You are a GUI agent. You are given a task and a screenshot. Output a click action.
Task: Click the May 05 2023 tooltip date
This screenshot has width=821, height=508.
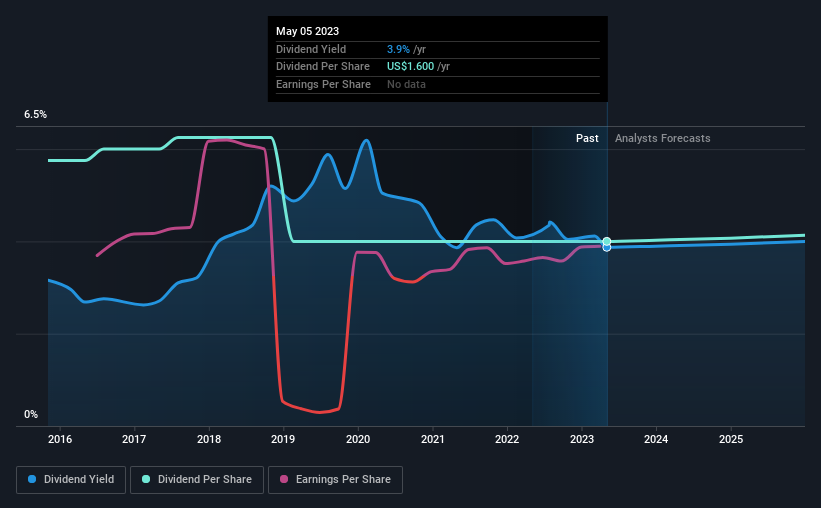click(x=307, y=31)
